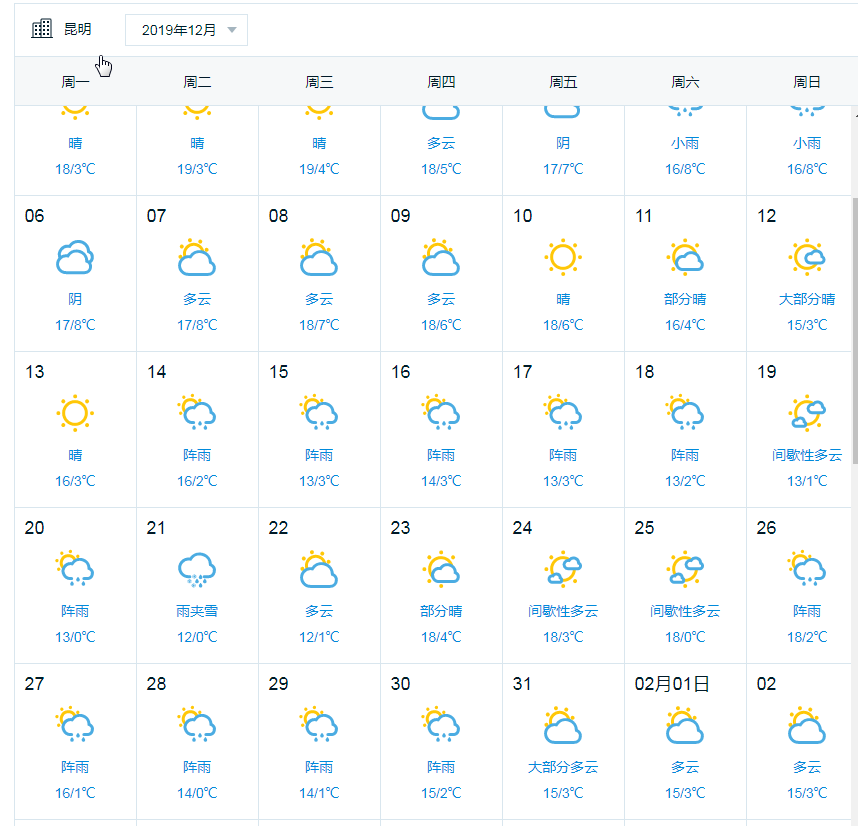
Task: Click the intermittent clouds icon on day 19
Action: coord(807,412)
